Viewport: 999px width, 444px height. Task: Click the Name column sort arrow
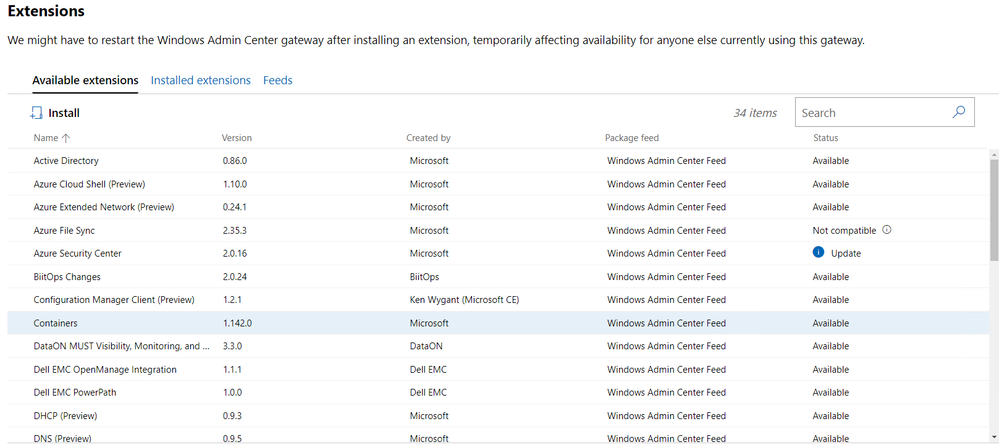(x=66, y=138)
